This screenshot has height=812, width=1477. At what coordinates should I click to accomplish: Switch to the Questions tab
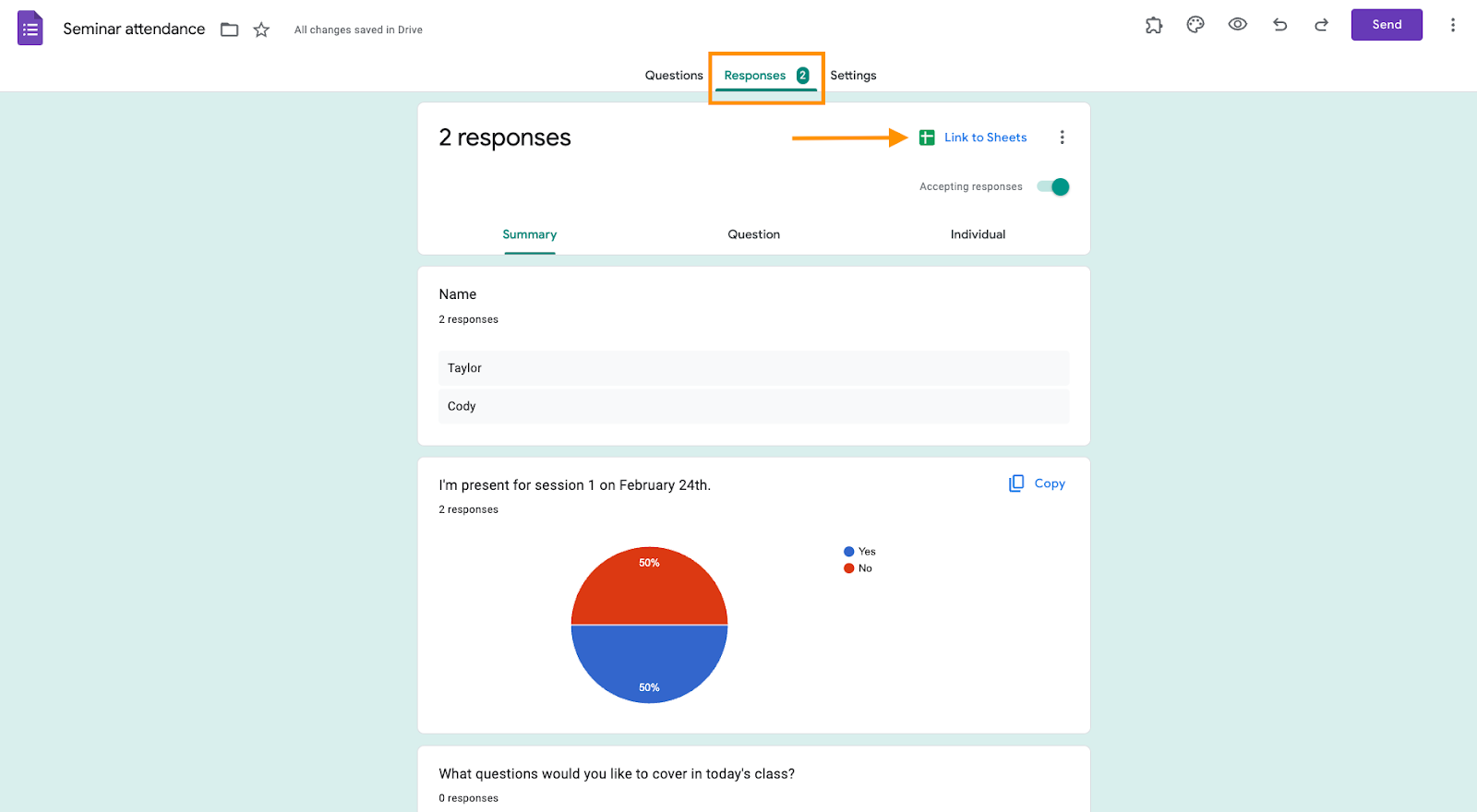(x=674, y=76)
